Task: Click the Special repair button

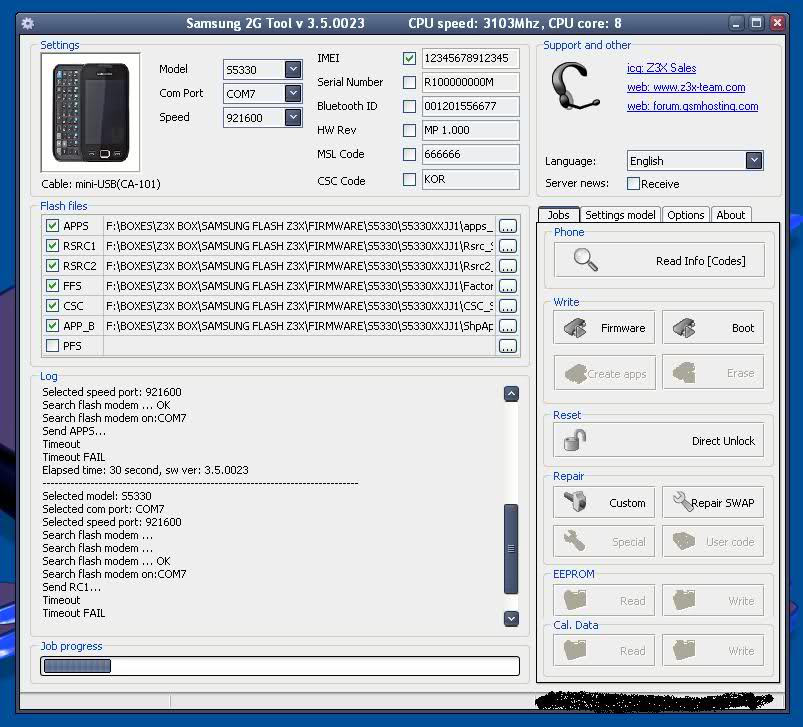Action: point(604,541)
